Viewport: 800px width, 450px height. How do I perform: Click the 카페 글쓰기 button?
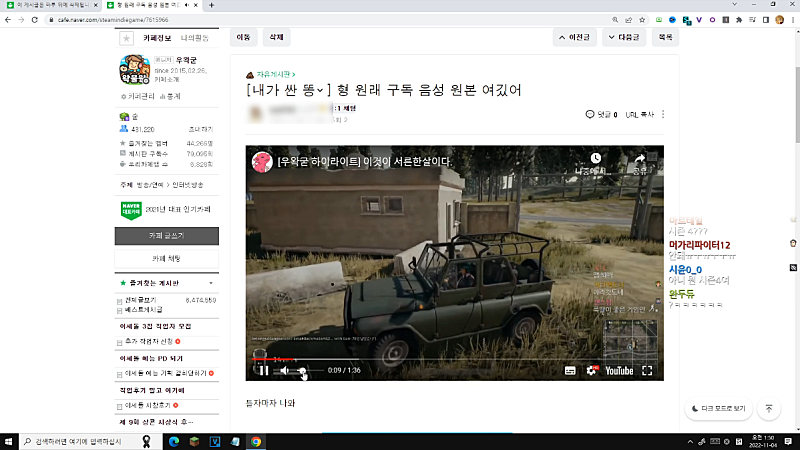click(167, 236)
